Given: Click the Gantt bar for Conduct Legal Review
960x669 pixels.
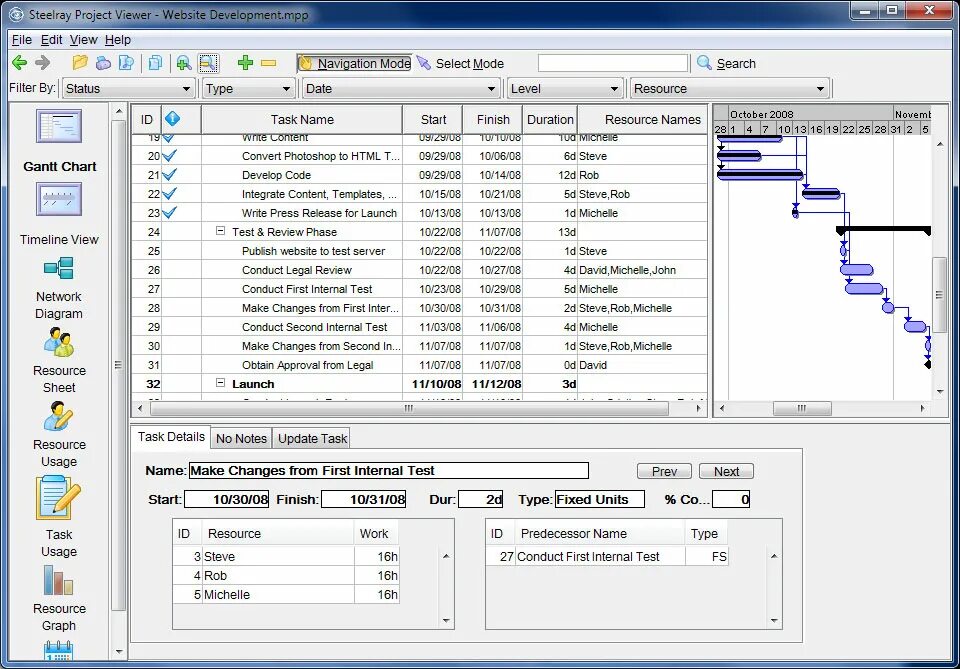Looking at the screenshot, I should point(857,269).
